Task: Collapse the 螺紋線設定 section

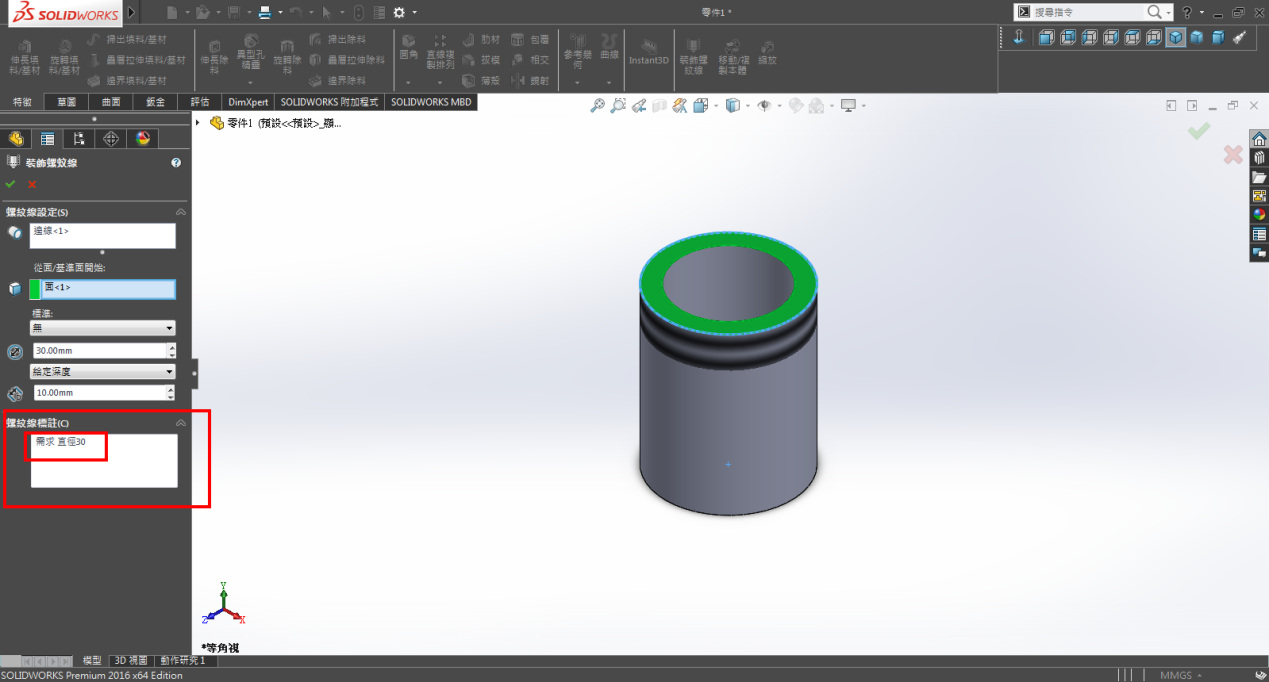Action: (x=181, y=212)
